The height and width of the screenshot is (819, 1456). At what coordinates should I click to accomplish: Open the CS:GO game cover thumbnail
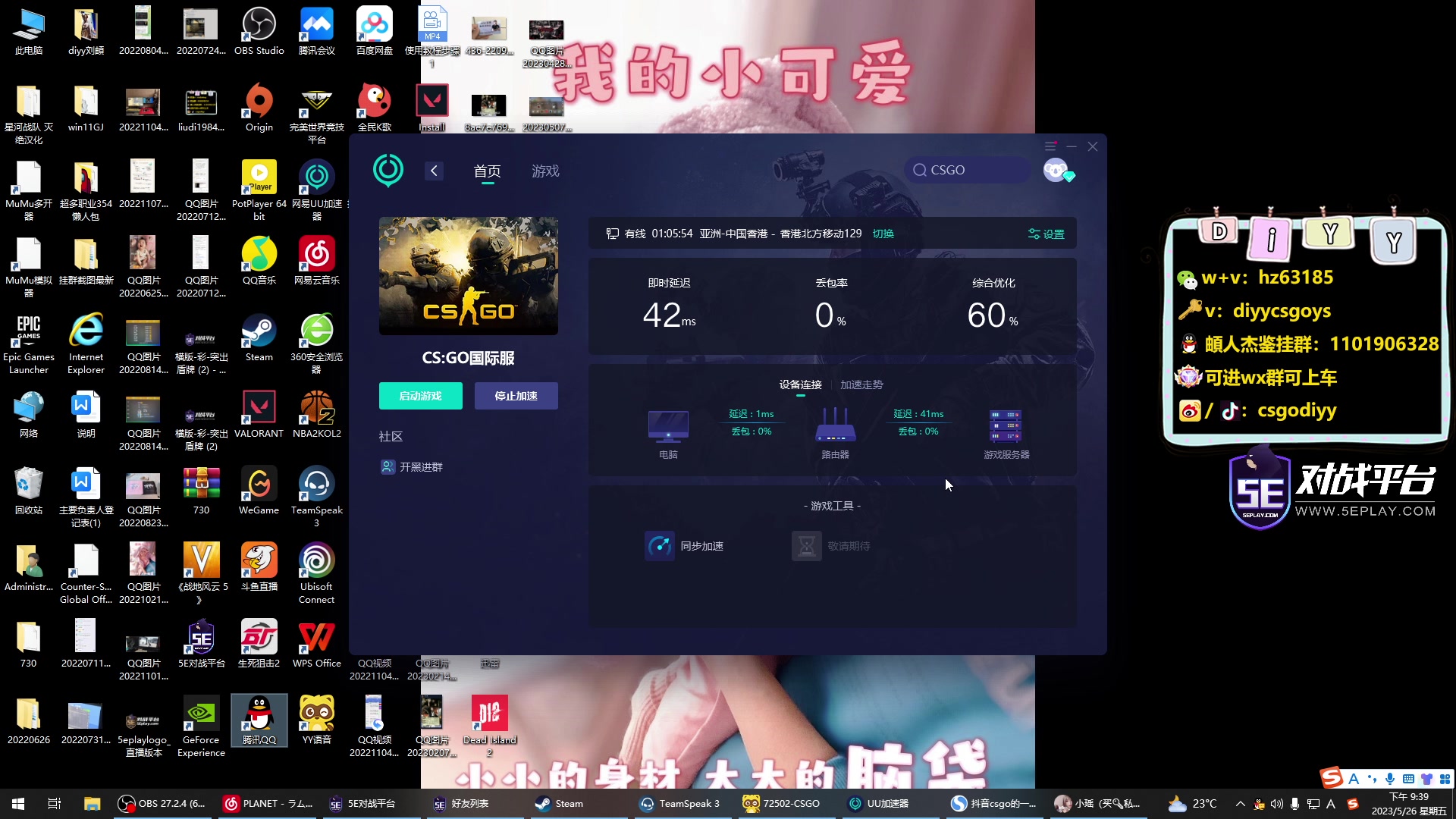coord(469,276)
